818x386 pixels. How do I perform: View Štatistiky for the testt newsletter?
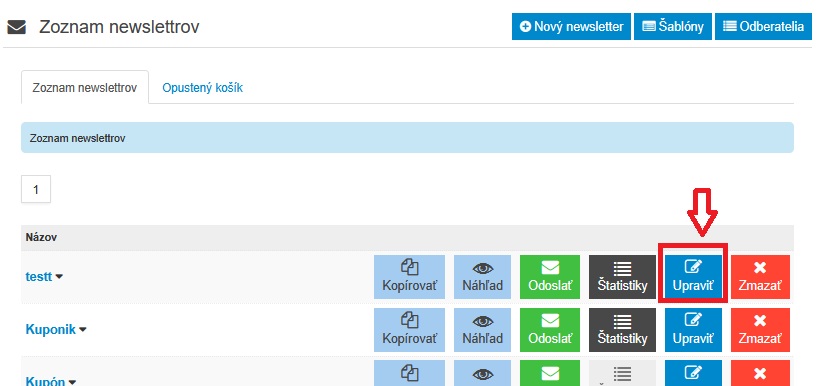[x=622, y=277]
